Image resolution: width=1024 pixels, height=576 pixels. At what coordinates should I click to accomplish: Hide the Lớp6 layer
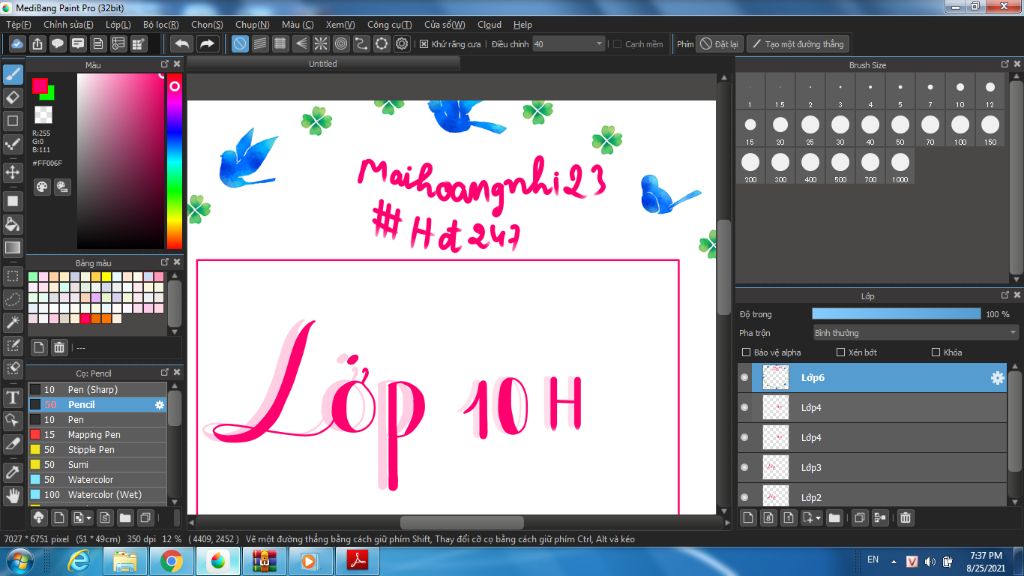(744, 377)
